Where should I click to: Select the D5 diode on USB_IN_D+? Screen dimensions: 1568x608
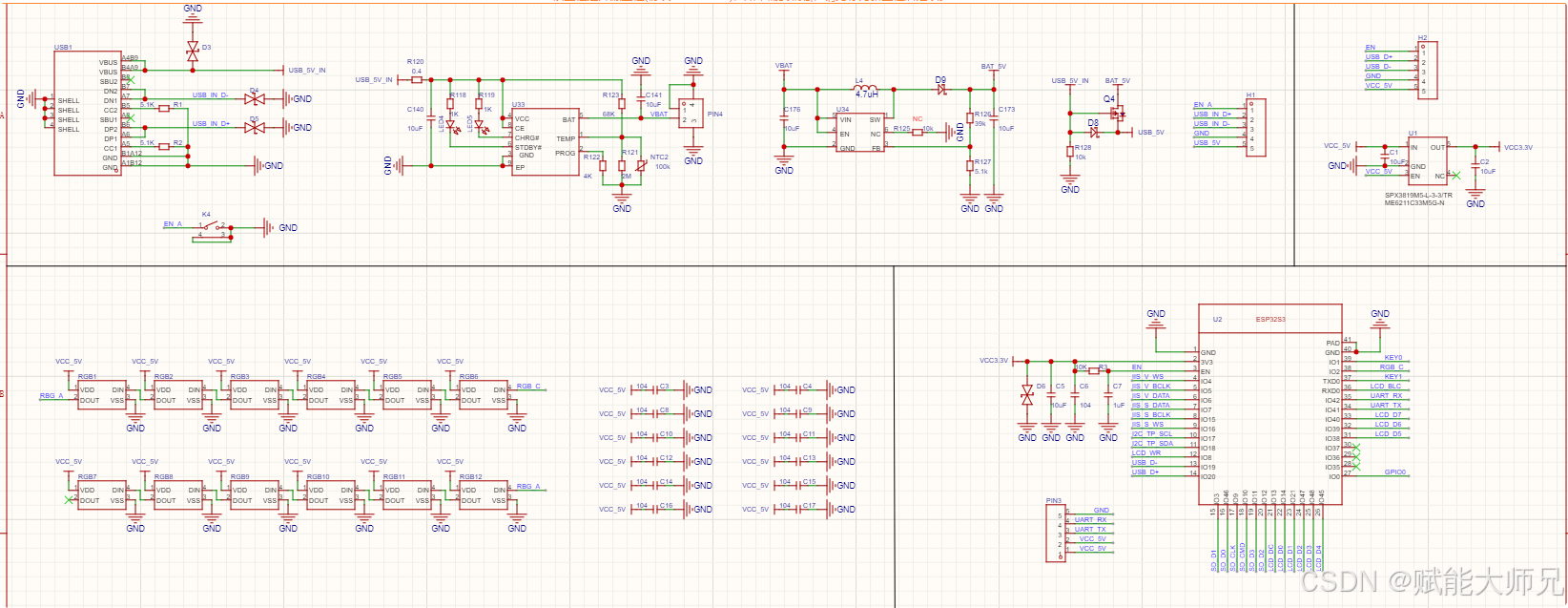click(254, 128)
